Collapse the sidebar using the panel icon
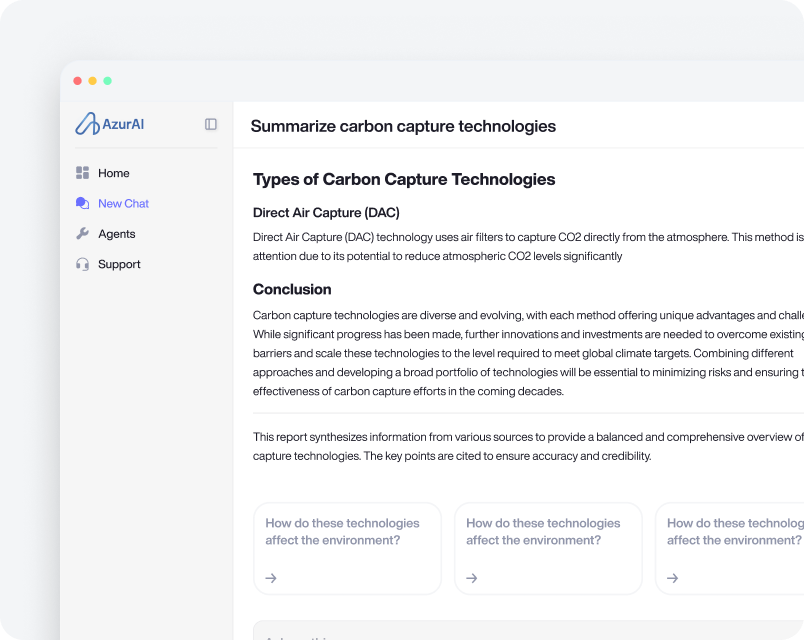 click(x=211, y=124)
